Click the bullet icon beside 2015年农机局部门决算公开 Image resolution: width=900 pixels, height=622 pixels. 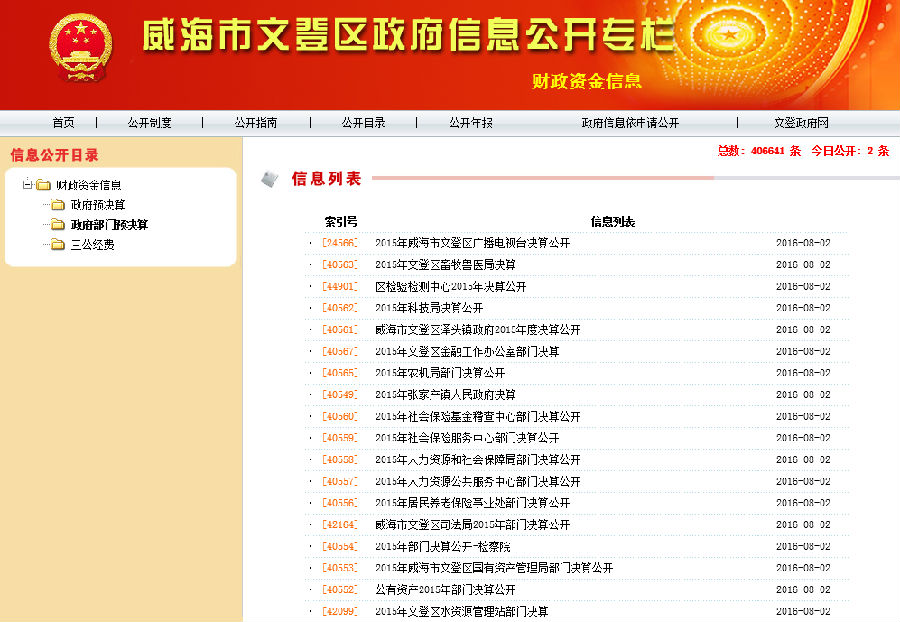[x=310, y=373]
